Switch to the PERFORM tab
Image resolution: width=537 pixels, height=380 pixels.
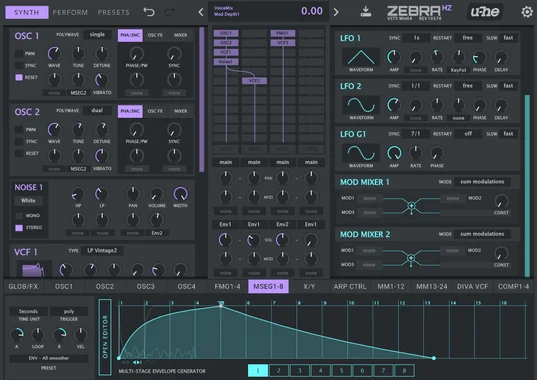(x=70, y=12)
